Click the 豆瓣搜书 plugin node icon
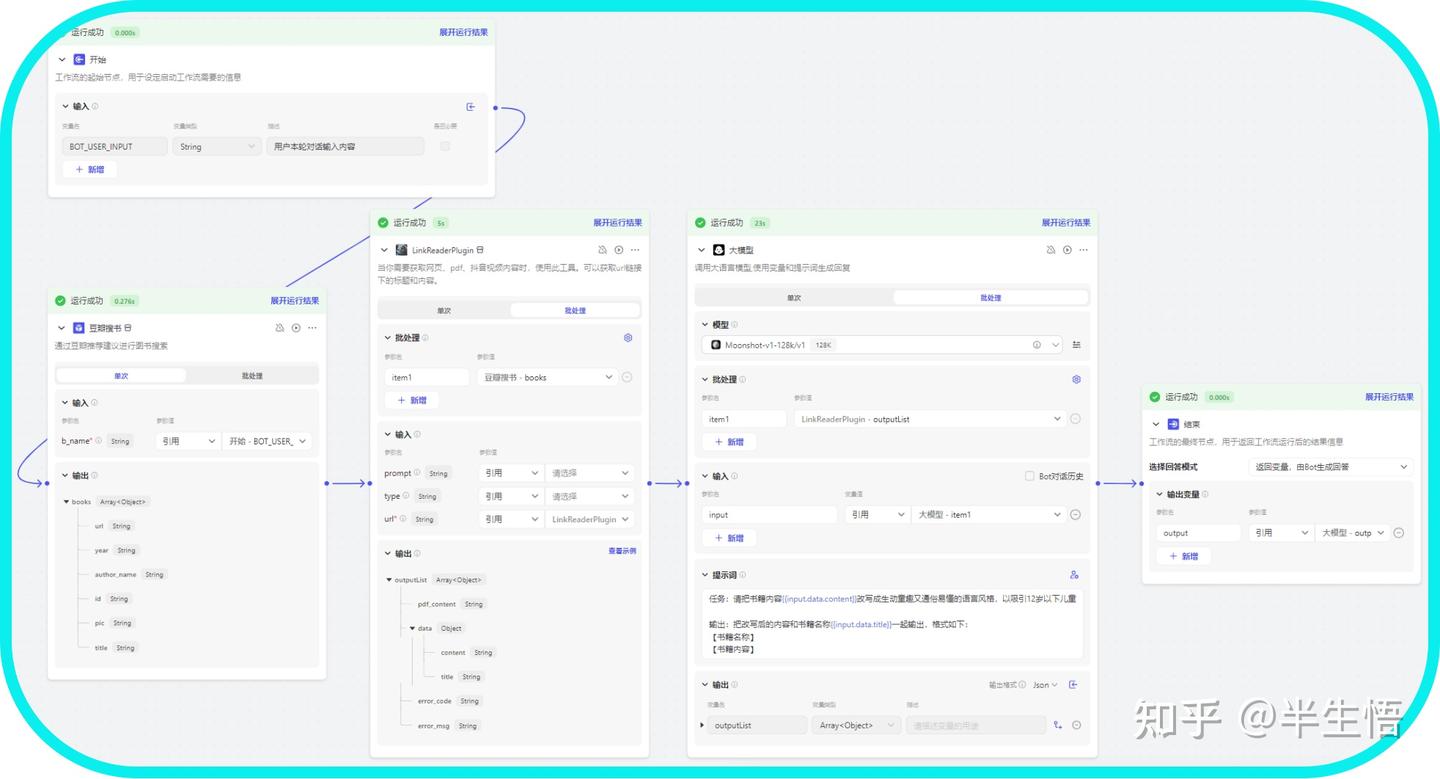The image size is (1440, 779). (x=78, y=328)
